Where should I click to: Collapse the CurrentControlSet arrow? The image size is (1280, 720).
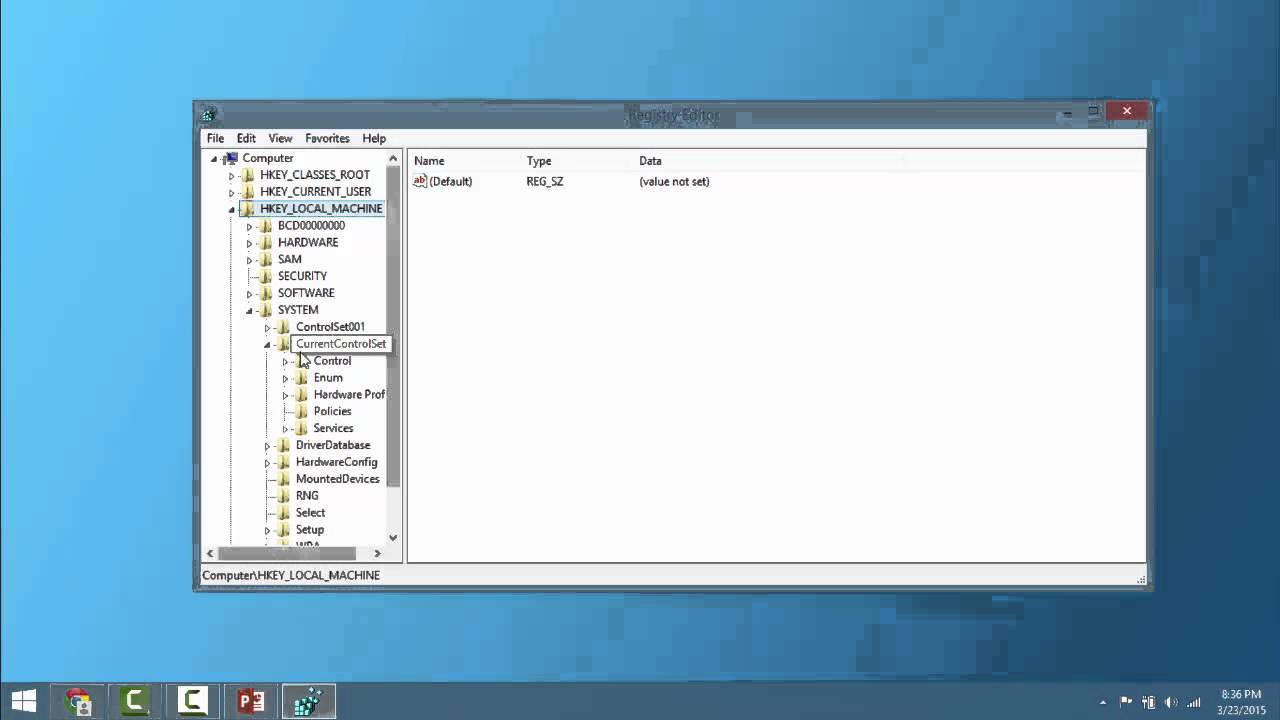[268, 344]
